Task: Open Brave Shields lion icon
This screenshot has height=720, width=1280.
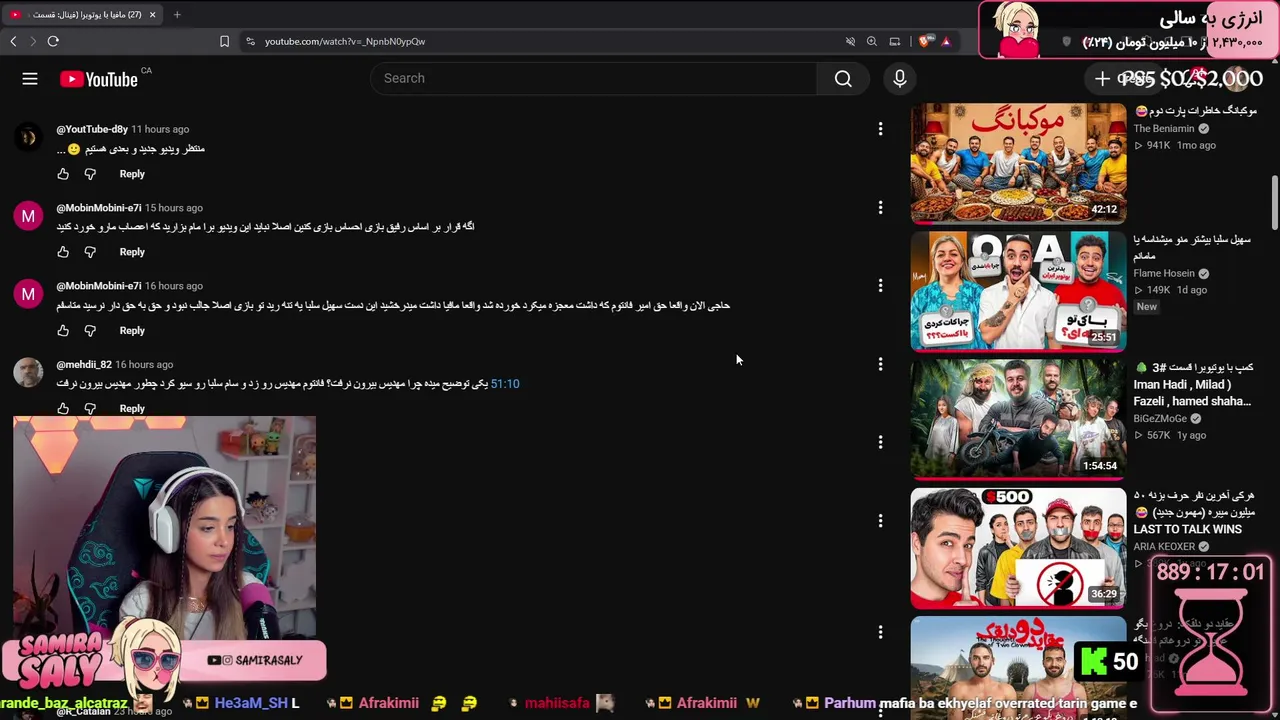Action: tap(924, 41)
